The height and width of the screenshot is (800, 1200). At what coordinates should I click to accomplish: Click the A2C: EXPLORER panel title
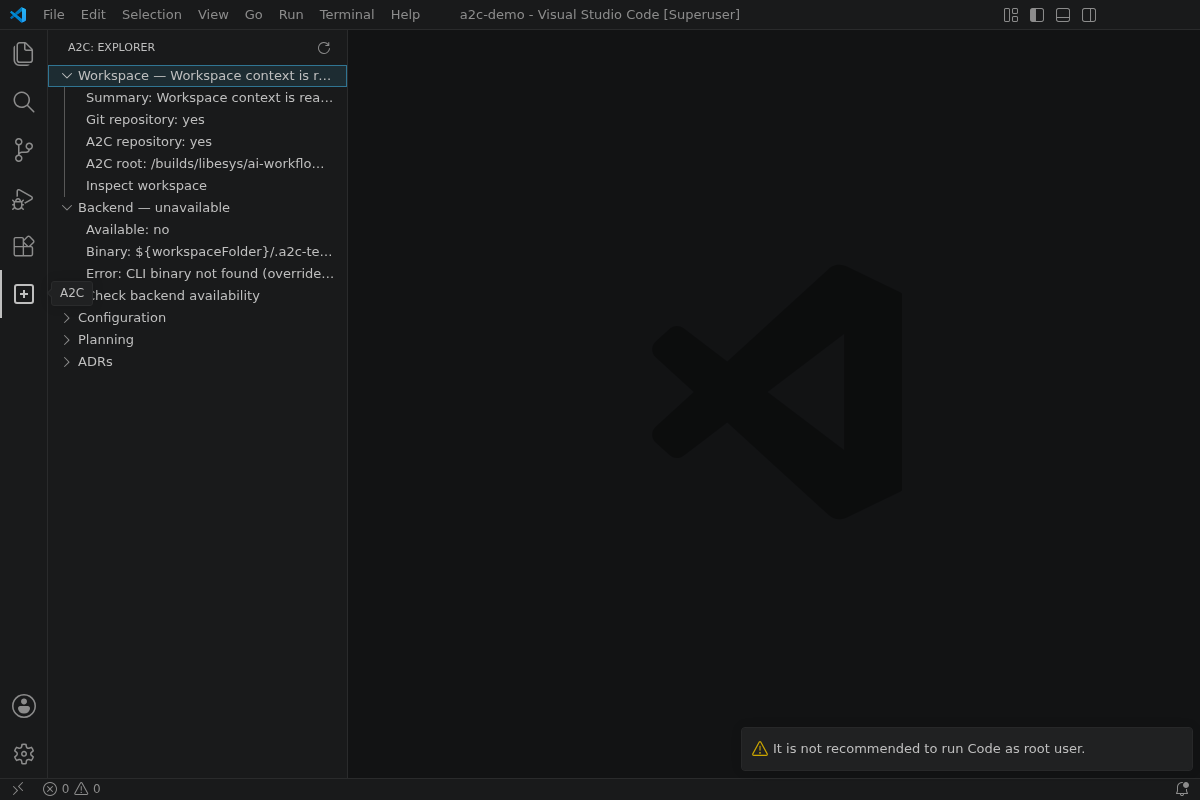(111, 48)
